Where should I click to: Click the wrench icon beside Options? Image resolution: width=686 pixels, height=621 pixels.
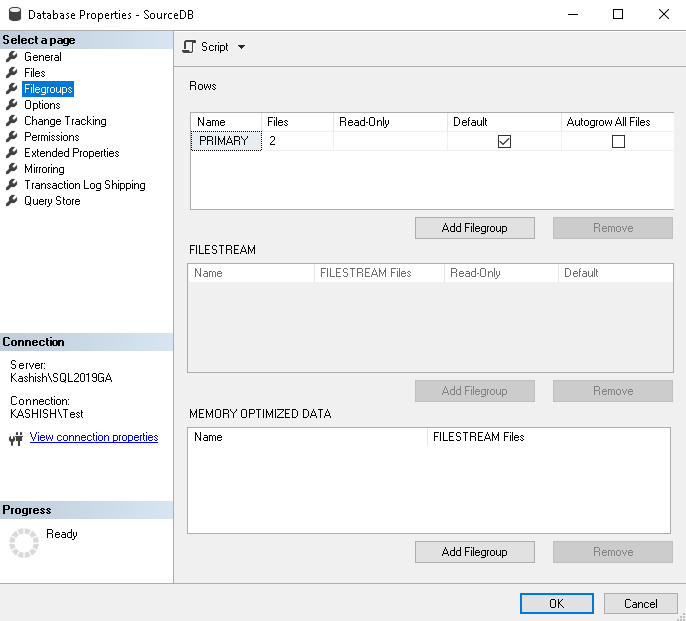[12, 105]
